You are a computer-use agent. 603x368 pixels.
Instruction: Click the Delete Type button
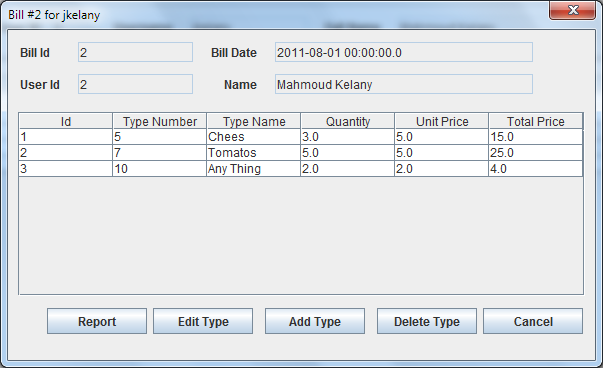point(427,321)
